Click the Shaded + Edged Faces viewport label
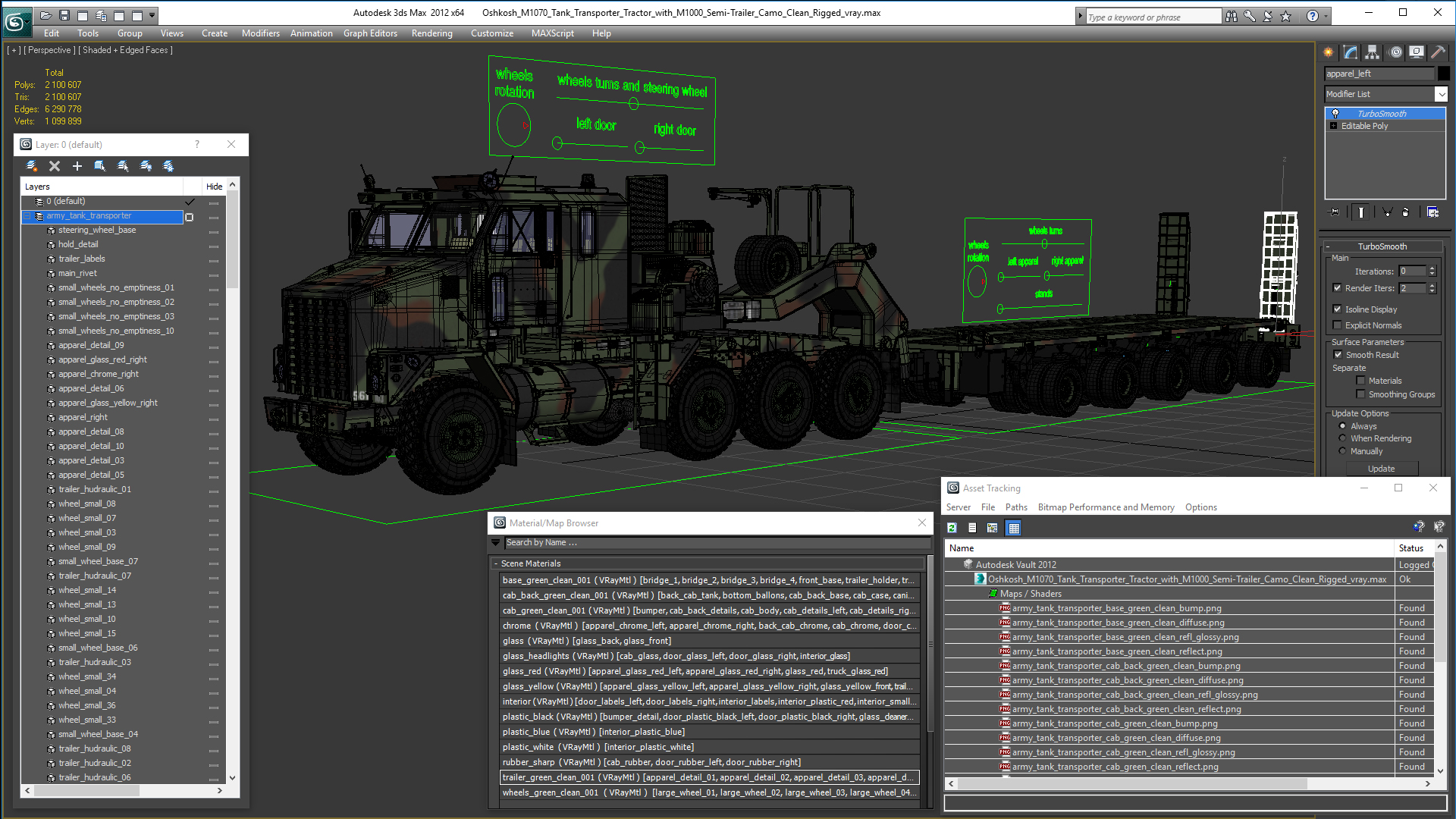The height and width of the screenshot is (819, 1456). click(126, 50)
